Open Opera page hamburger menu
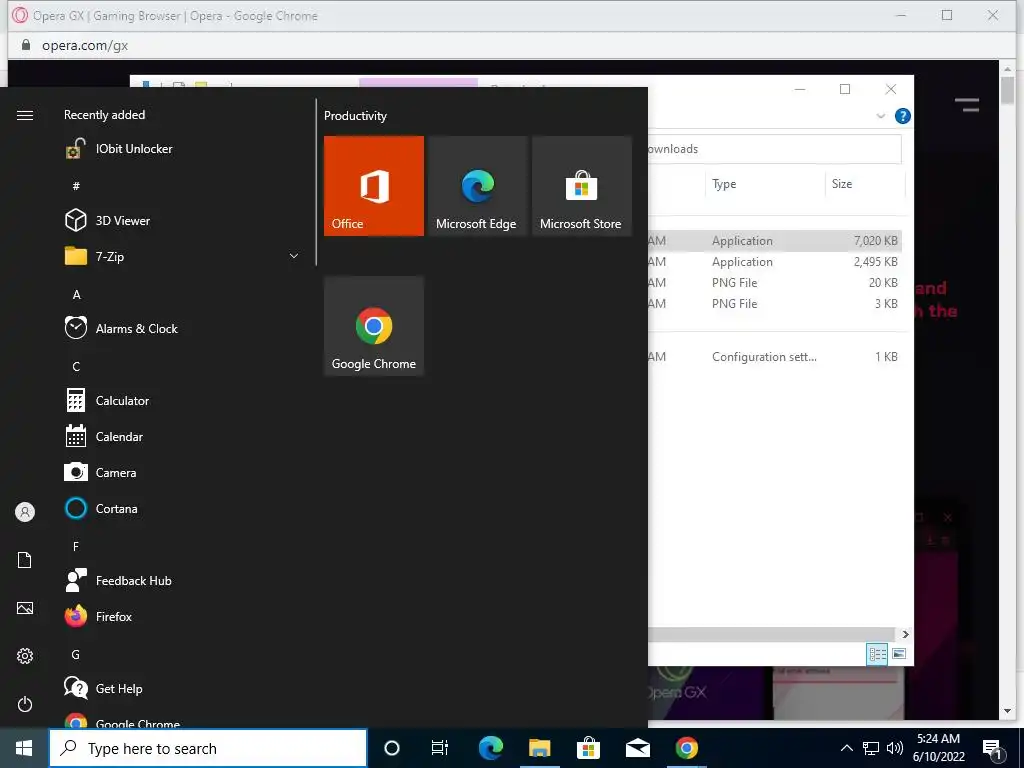This screenshot has height=768, width=1024. [967, 104]
